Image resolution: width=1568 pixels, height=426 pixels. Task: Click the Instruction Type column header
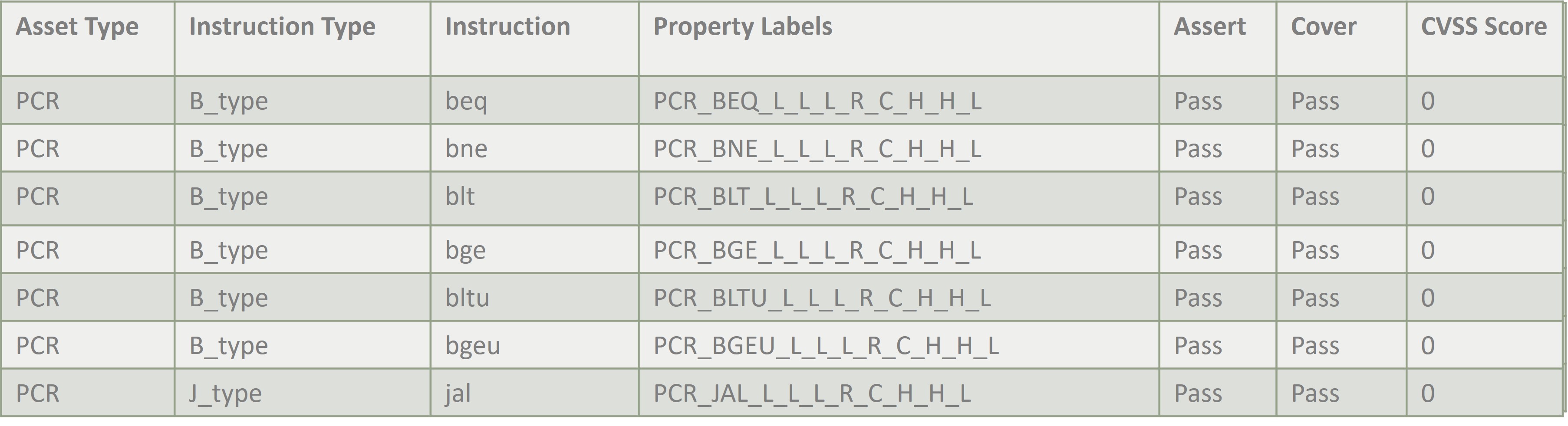283,27
